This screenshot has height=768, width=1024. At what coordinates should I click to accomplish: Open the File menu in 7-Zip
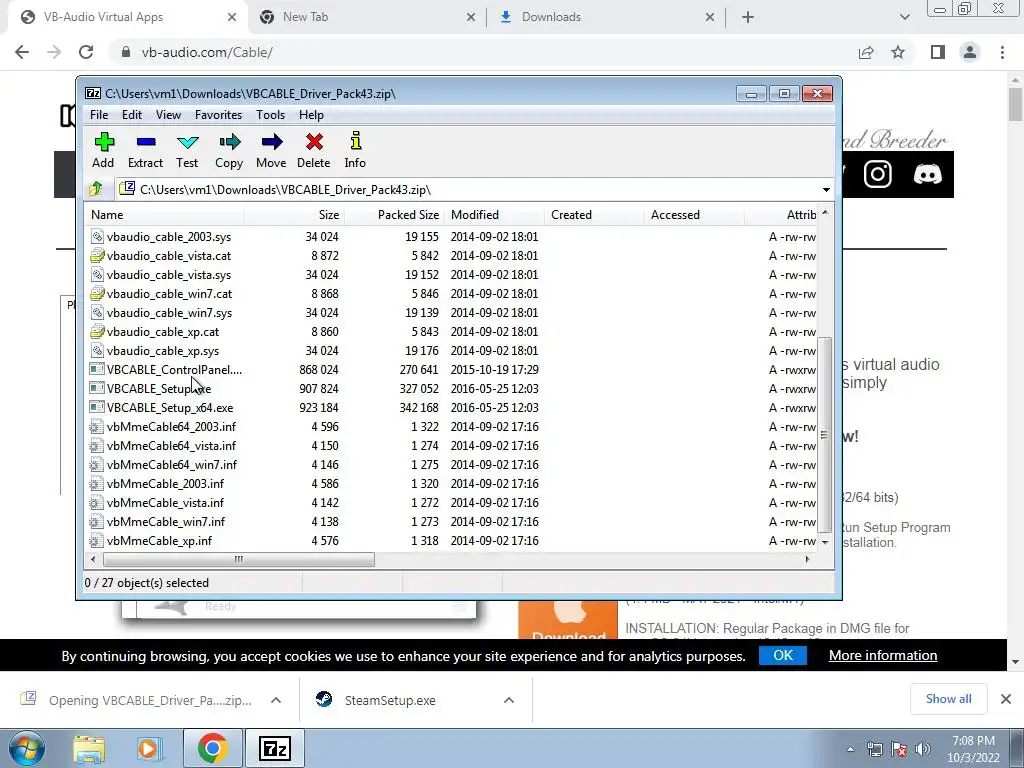(x=99, y=115)
